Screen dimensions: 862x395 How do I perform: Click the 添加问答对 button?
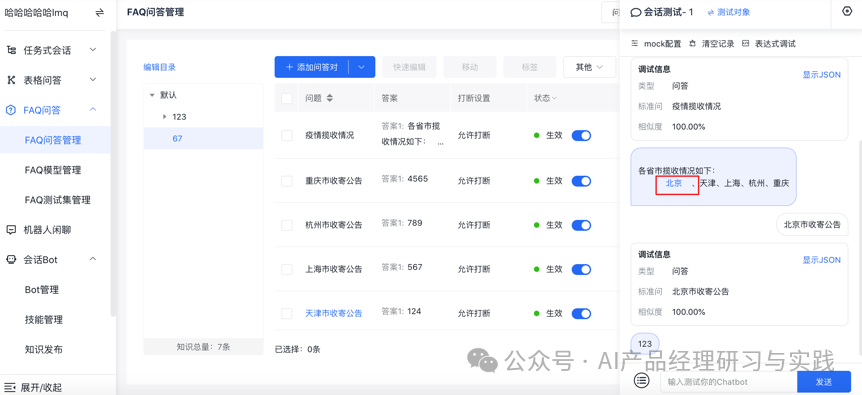click(312, 67)
